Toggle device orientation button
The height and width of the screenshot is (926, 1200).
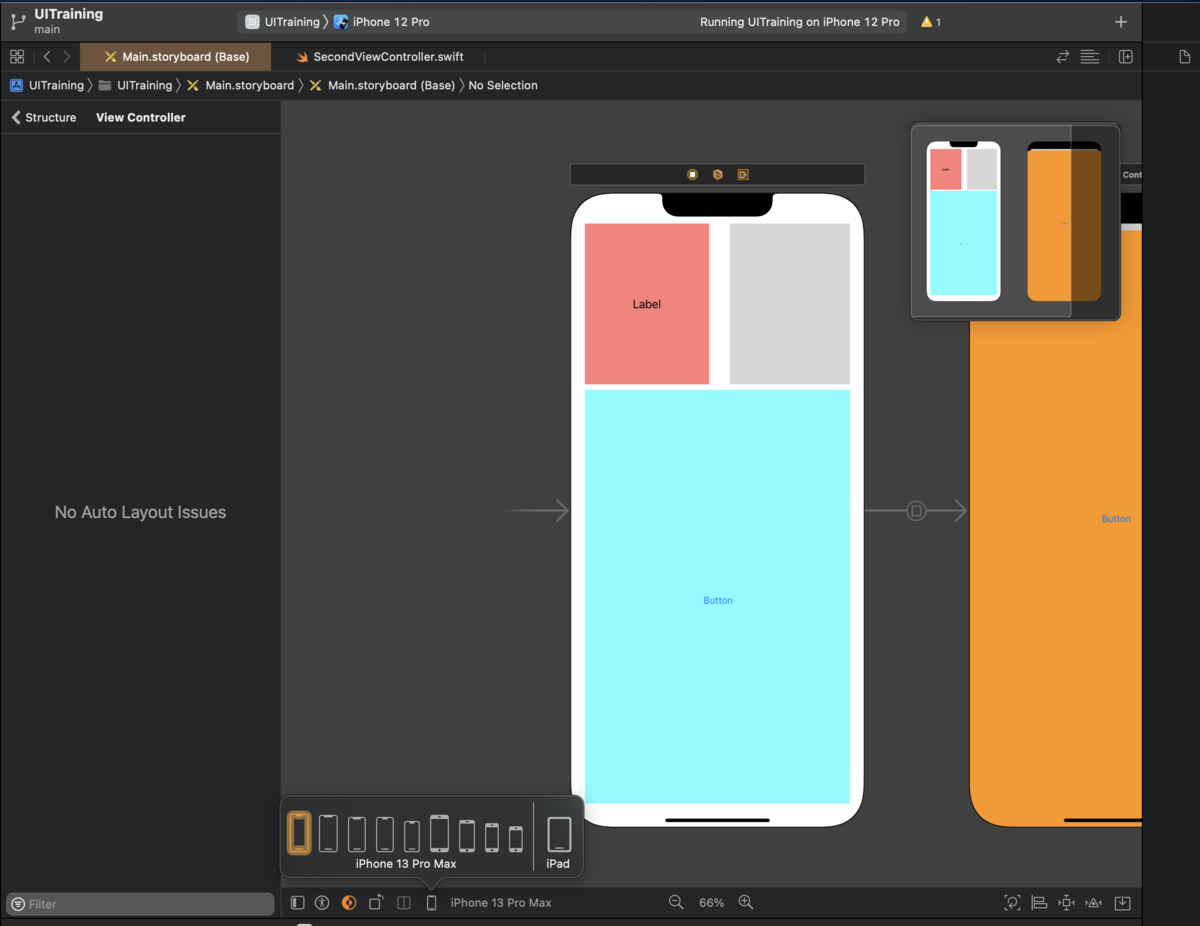coord(376,902)
